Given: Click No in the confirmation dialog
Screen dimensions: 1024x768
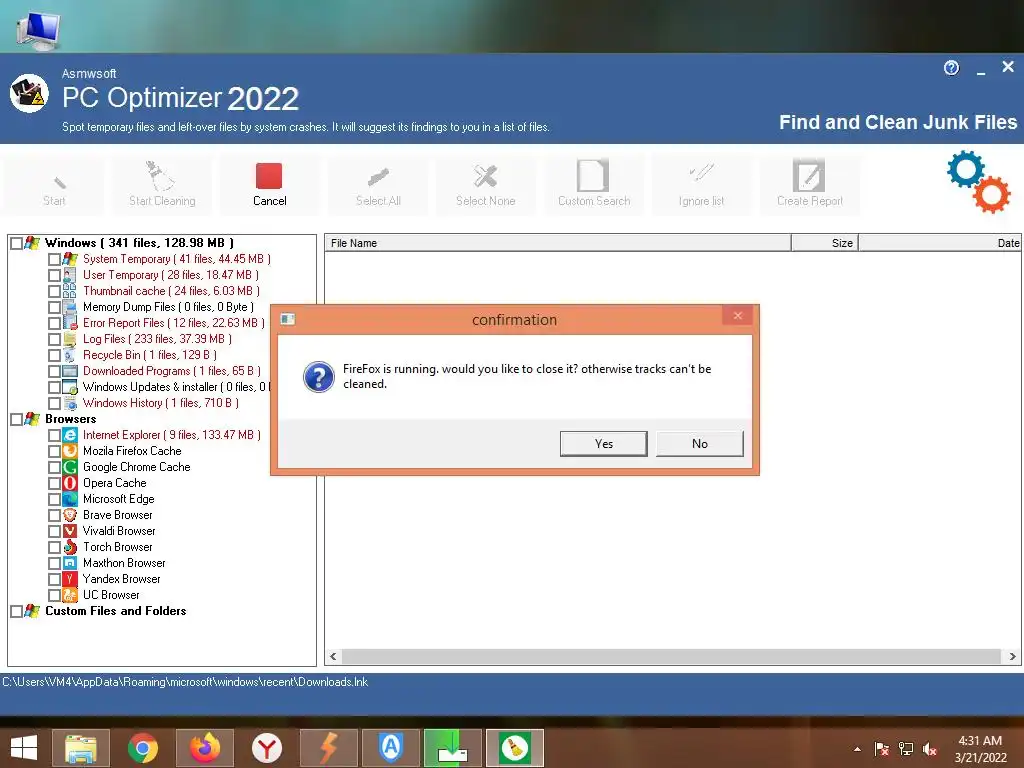Looking at the screenshot, I should tap(699, 443).
